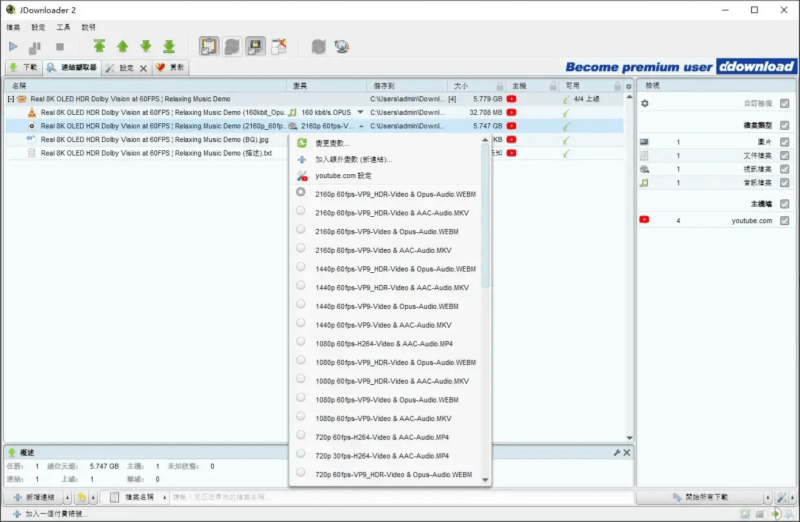
Task: Select 1440p 60fps-VP9_HDR-Video & Opus-Audio.WEBM
Action: pos(386,269)
